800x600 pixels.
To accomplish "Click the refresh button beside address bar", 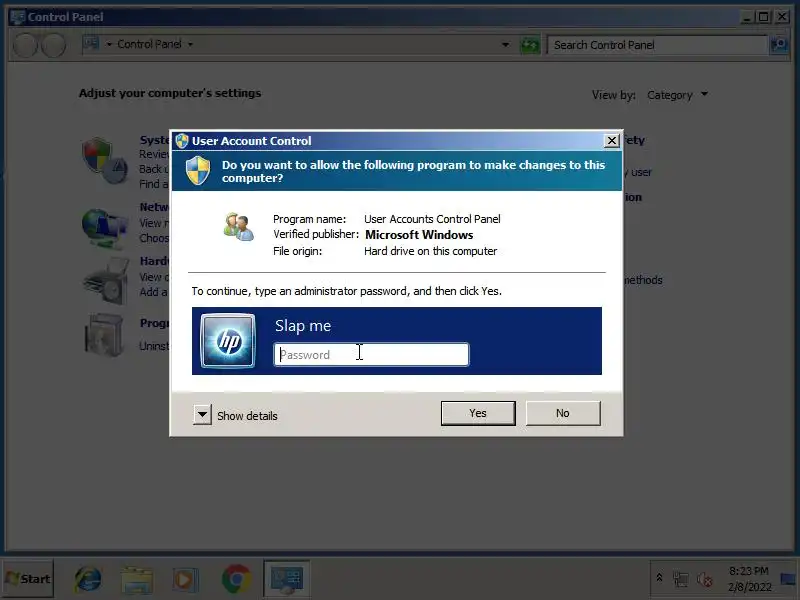I will click(x=530, y=45).
